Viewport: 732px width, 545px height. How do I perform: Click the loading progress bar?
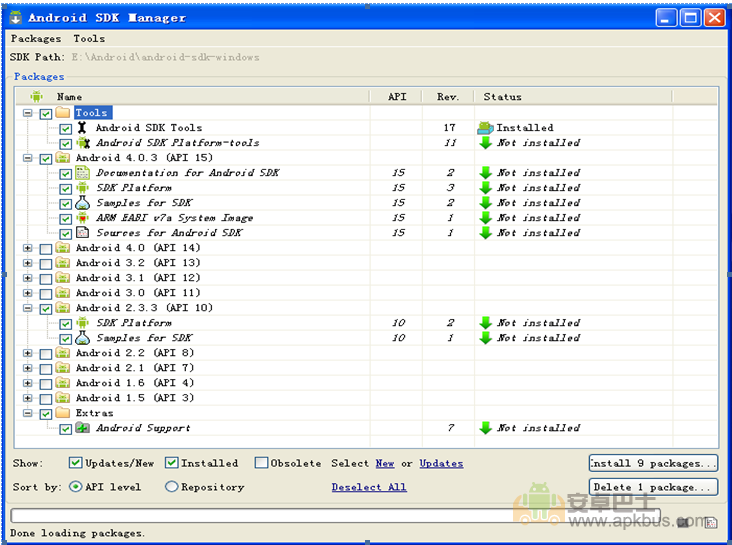tap(335, 516)
